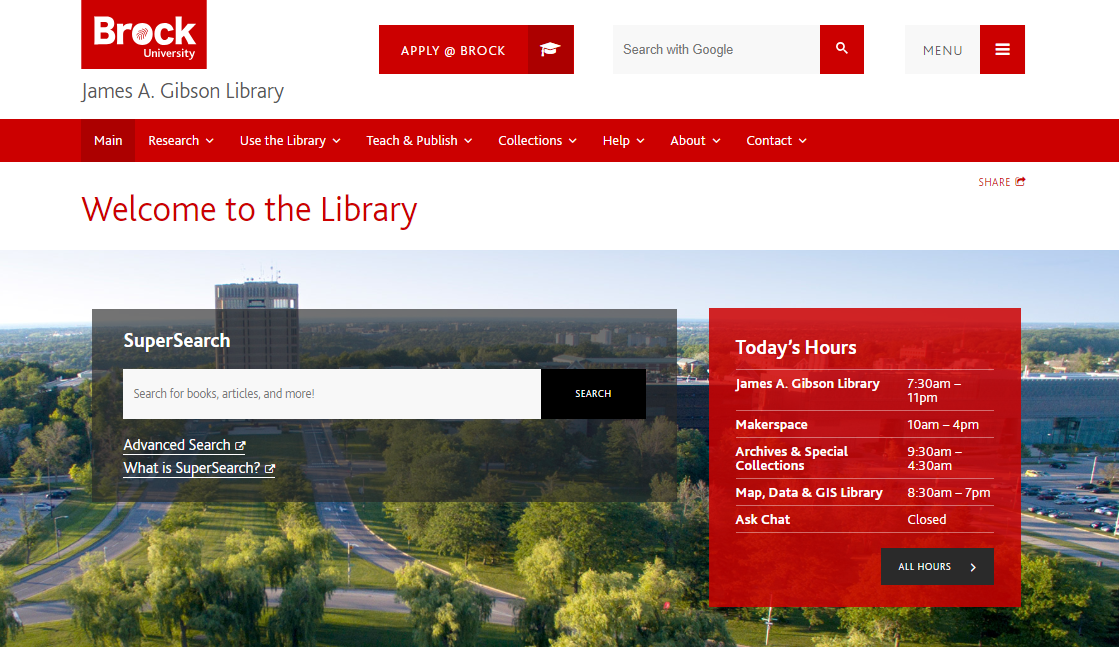The height and width of the screenshot is (647, 1119).
Task: Click the SuperSearch heading
Action: 177,340
